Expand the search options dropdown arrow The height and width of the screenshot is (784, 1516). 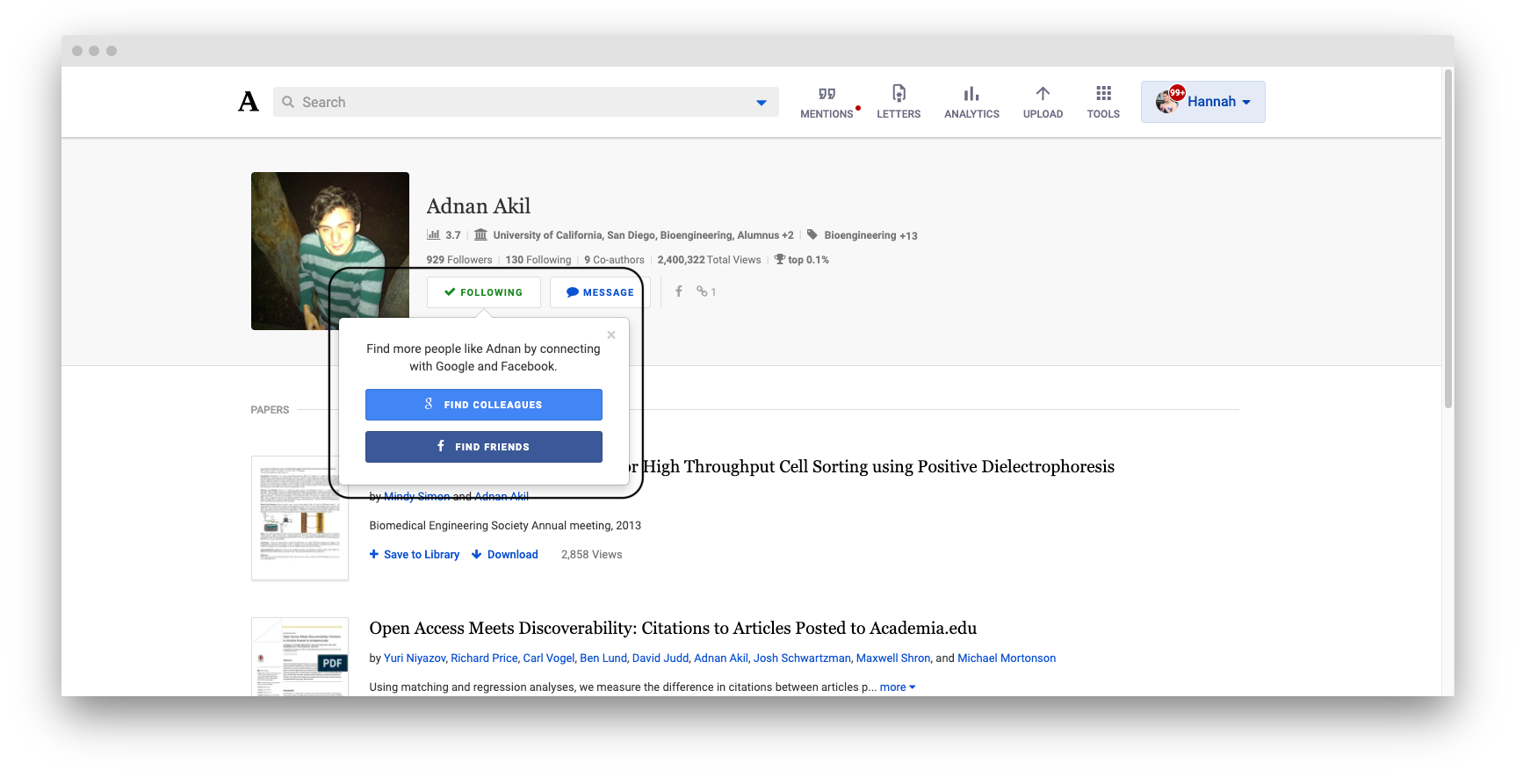coord(762,103)
